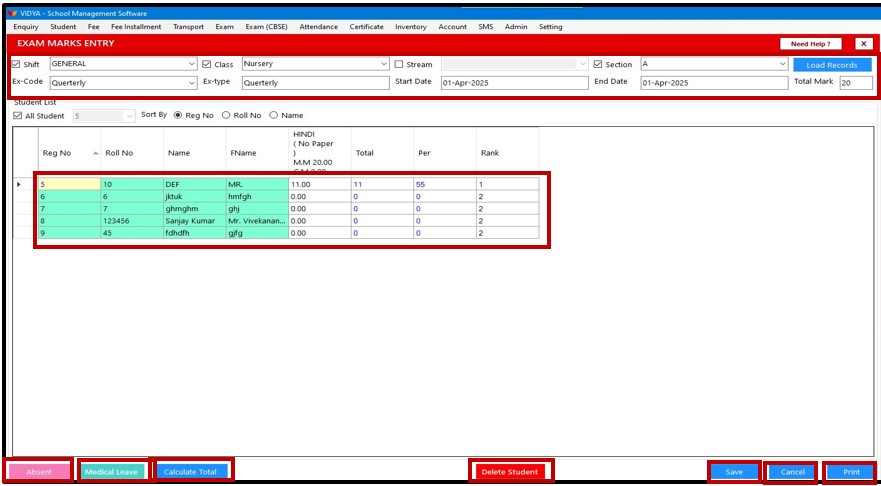Open the SMS menu
The width and height of the screenshot is (881, 486).
click(x=485, y=27)
